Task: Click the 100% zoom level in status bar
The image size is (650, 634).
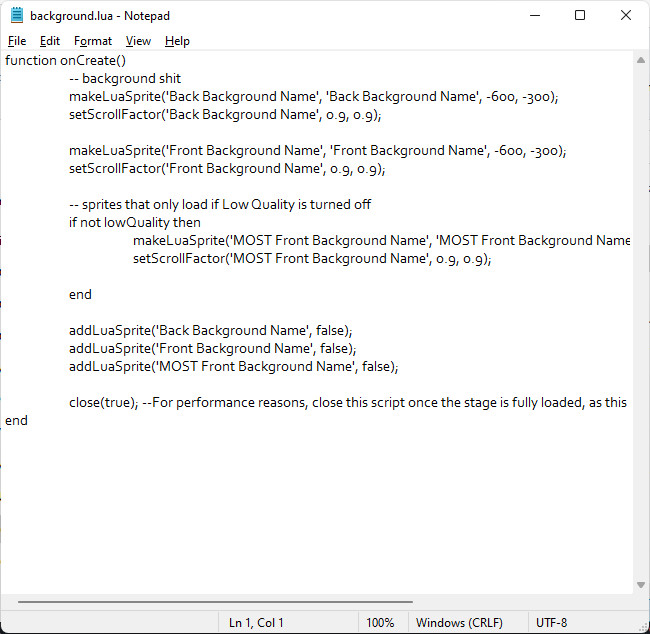Action: coord(380,622)
